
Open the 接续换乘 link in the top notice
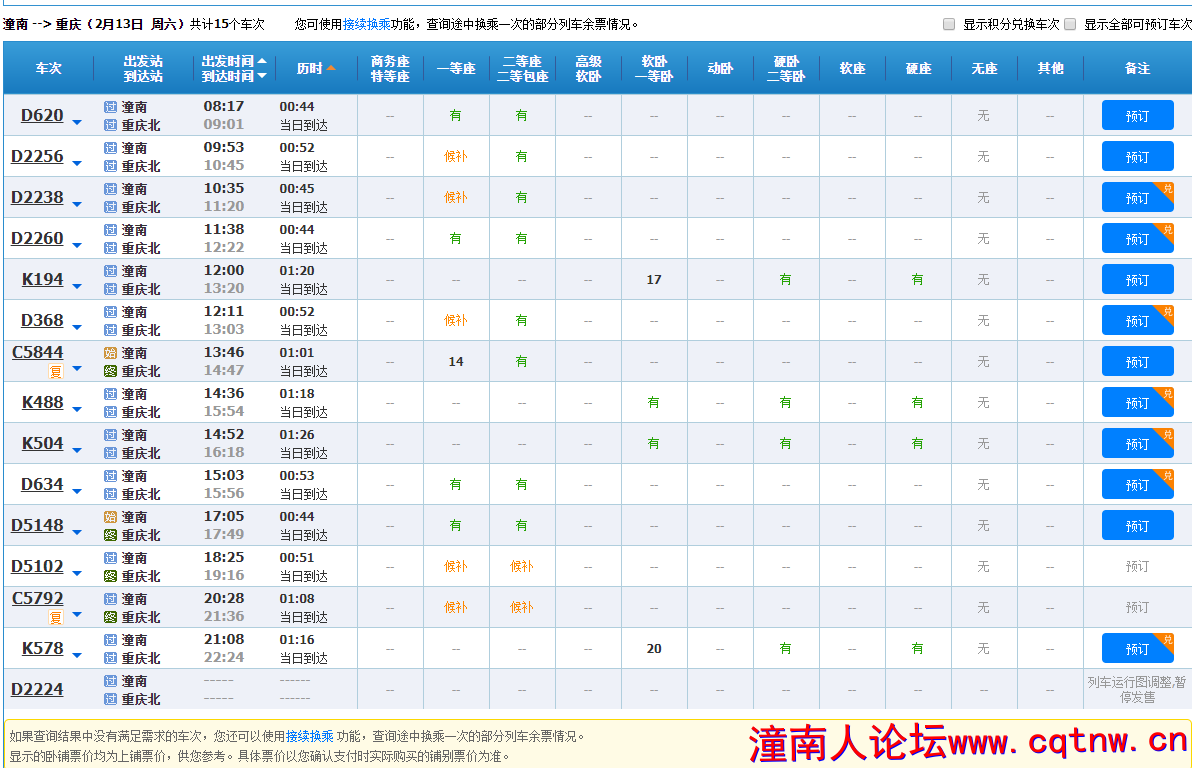pos(366,24)
